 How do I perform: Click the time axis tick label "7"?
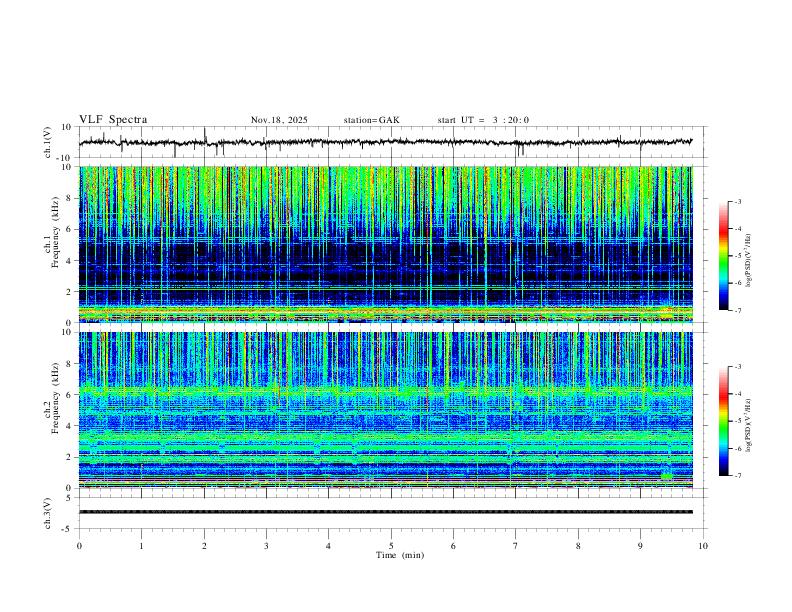tap(516, 546)
